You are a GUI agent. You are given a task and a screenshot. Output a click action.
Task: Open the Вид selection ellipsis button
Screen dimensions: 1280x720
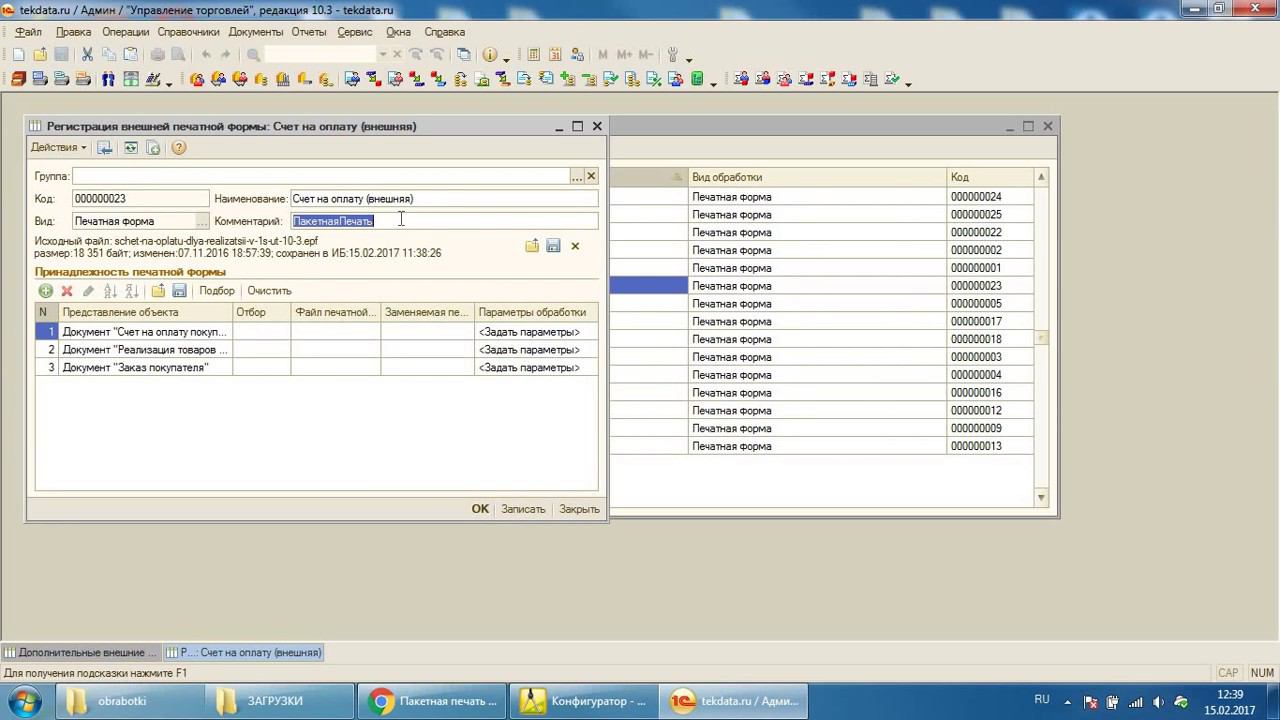pyautogui.click(x=202, y=221)
